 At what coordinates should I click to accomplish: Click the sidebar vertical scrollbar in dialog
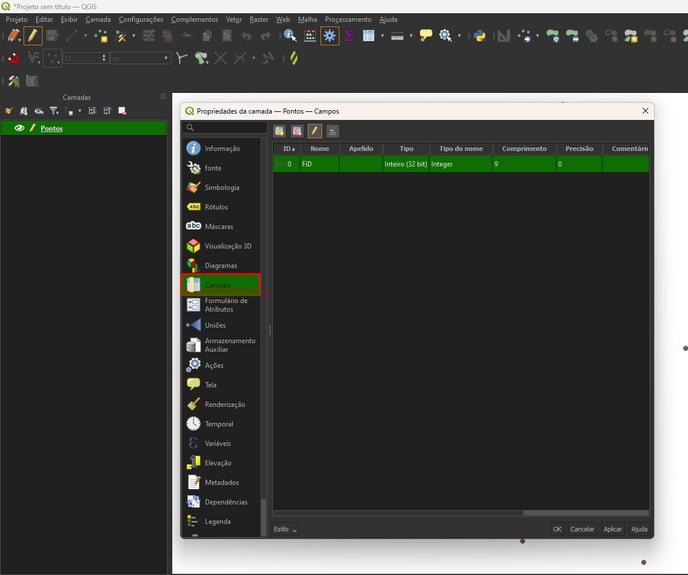point(264,337)
